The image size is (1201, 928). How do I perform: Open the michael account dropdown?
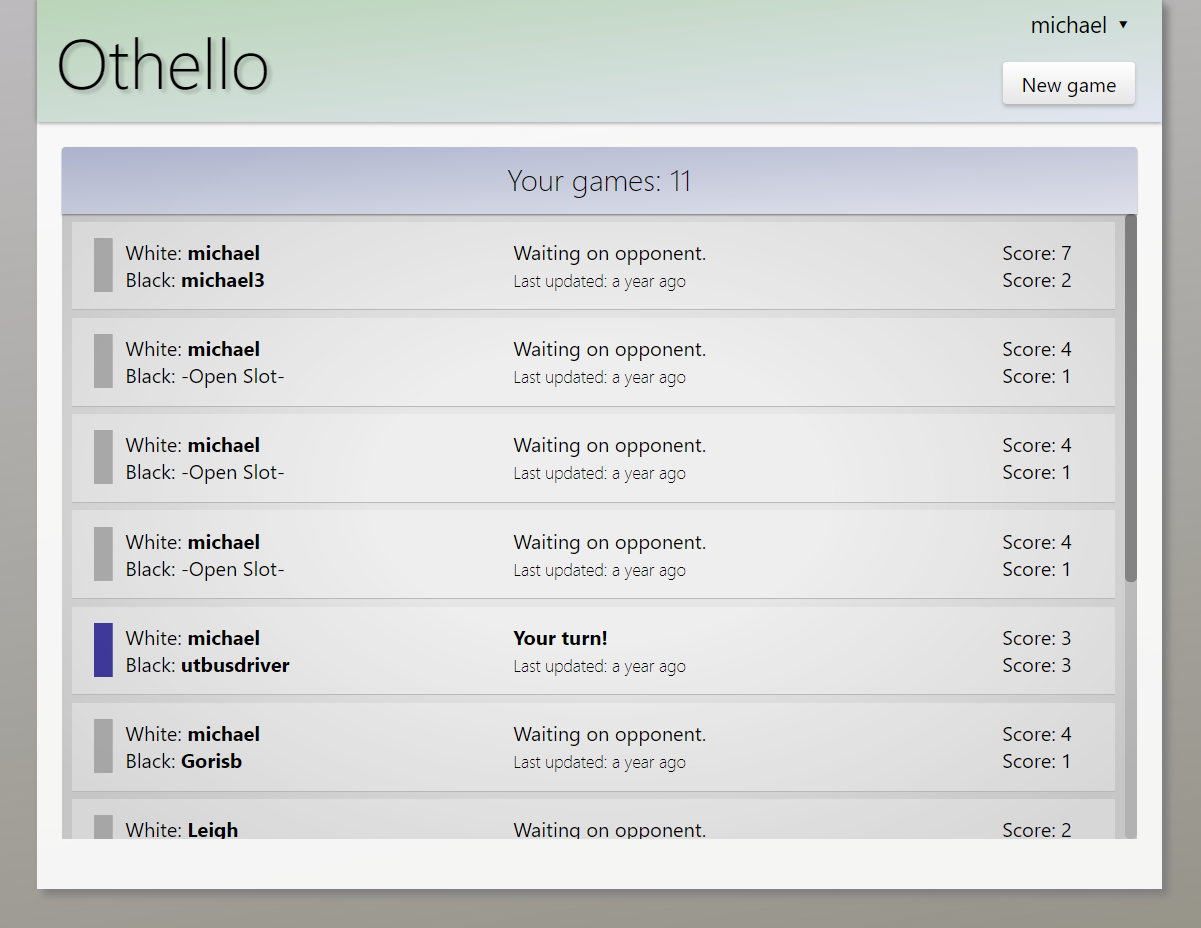1069,25
